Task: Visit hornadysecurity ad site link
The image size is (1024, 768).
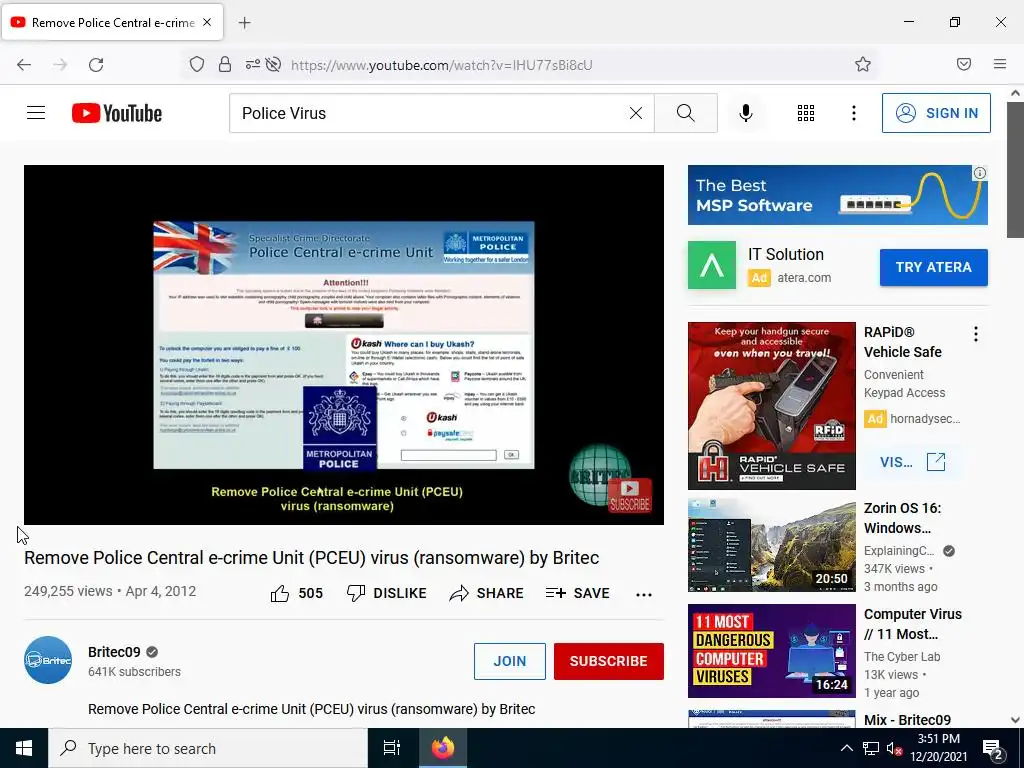Action: [912, 462]
